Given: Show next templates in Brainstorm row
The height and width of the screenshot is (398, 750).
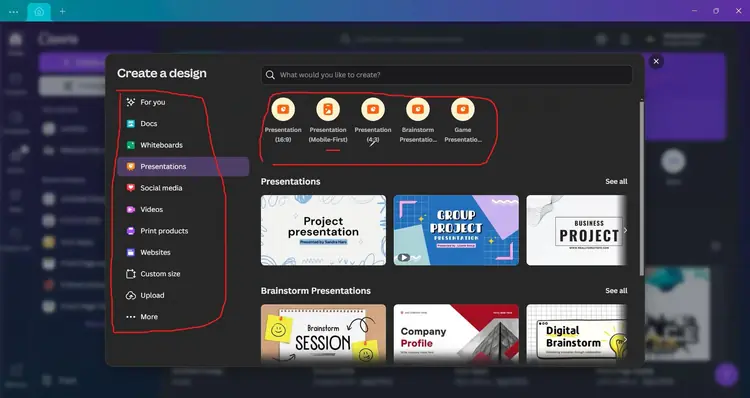Looking at the screenshot, I should coord(625,339).
